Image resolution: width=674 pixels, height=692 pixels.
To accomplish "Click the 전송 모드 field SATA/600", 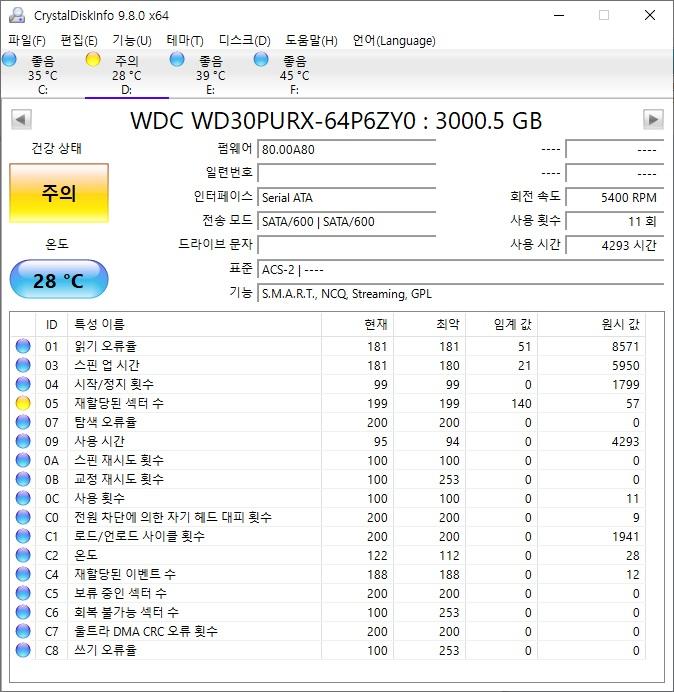I will [346, 221].
